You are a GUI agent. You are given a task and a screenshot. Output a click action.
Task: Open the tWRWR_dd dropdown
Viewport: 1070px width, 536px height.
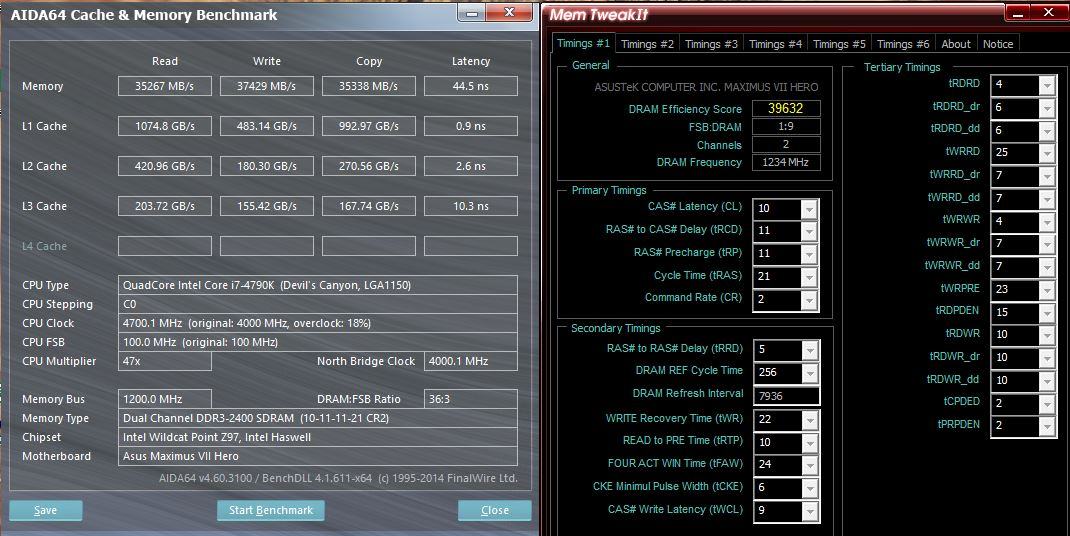click(x=1047, y=266)
